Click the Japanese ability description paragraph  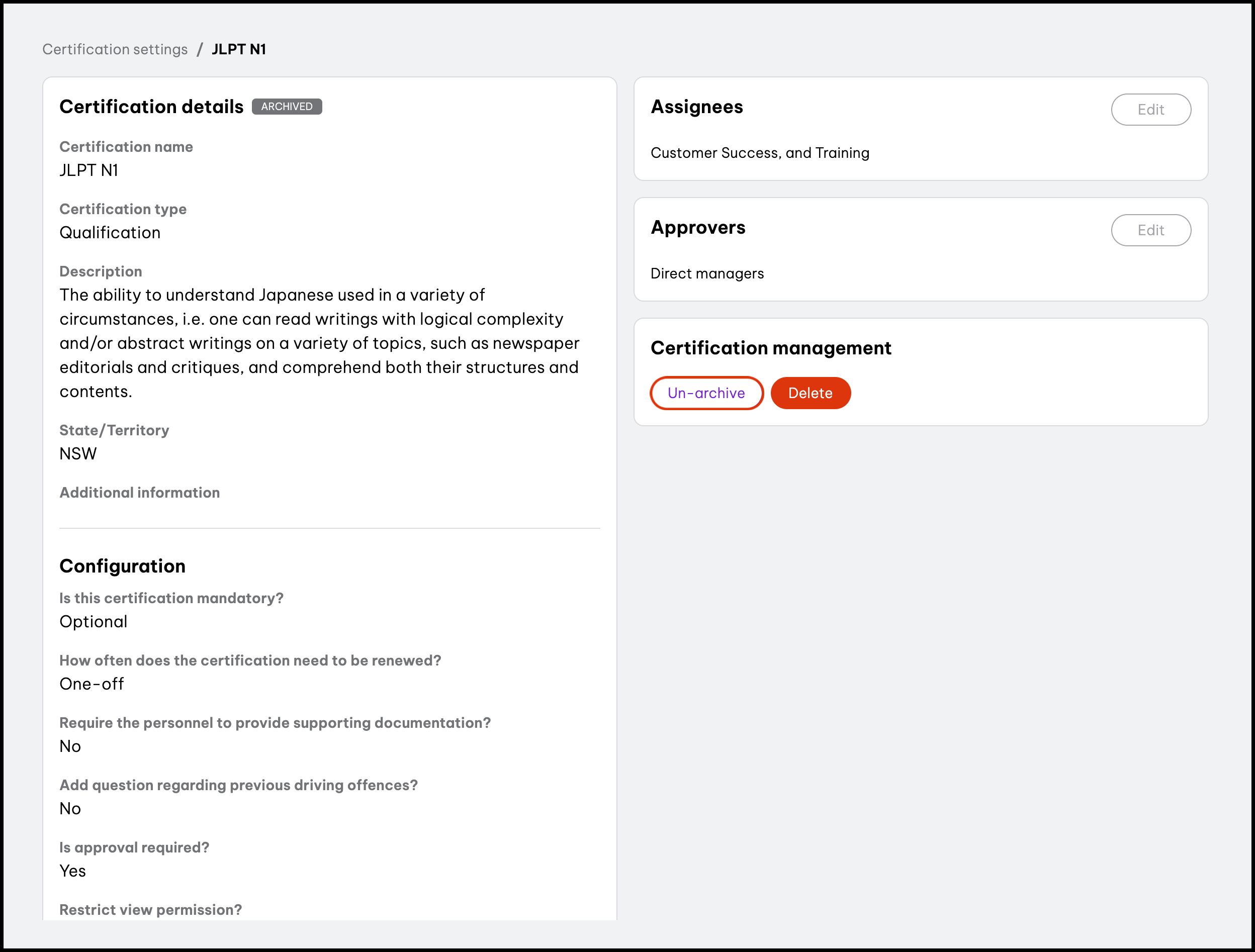(319, 343)
